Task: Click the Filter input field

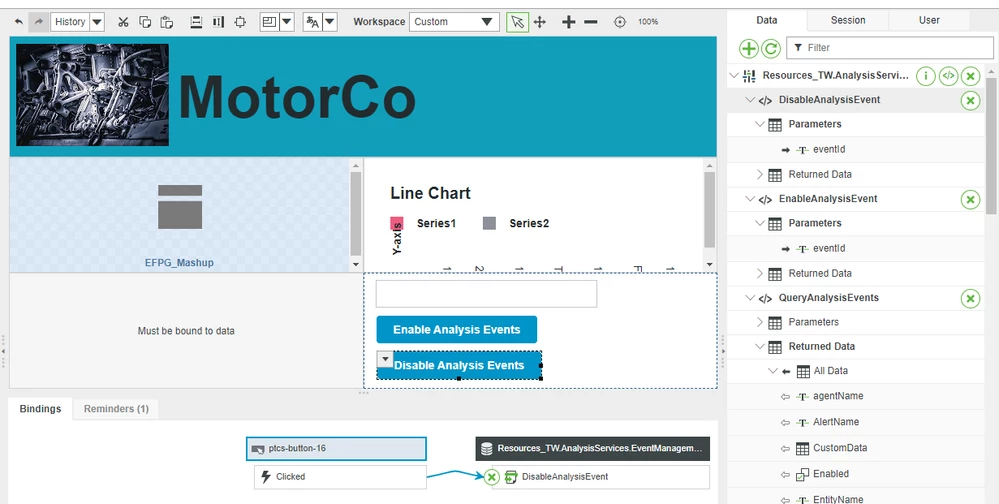Action: tap(889, 48)
